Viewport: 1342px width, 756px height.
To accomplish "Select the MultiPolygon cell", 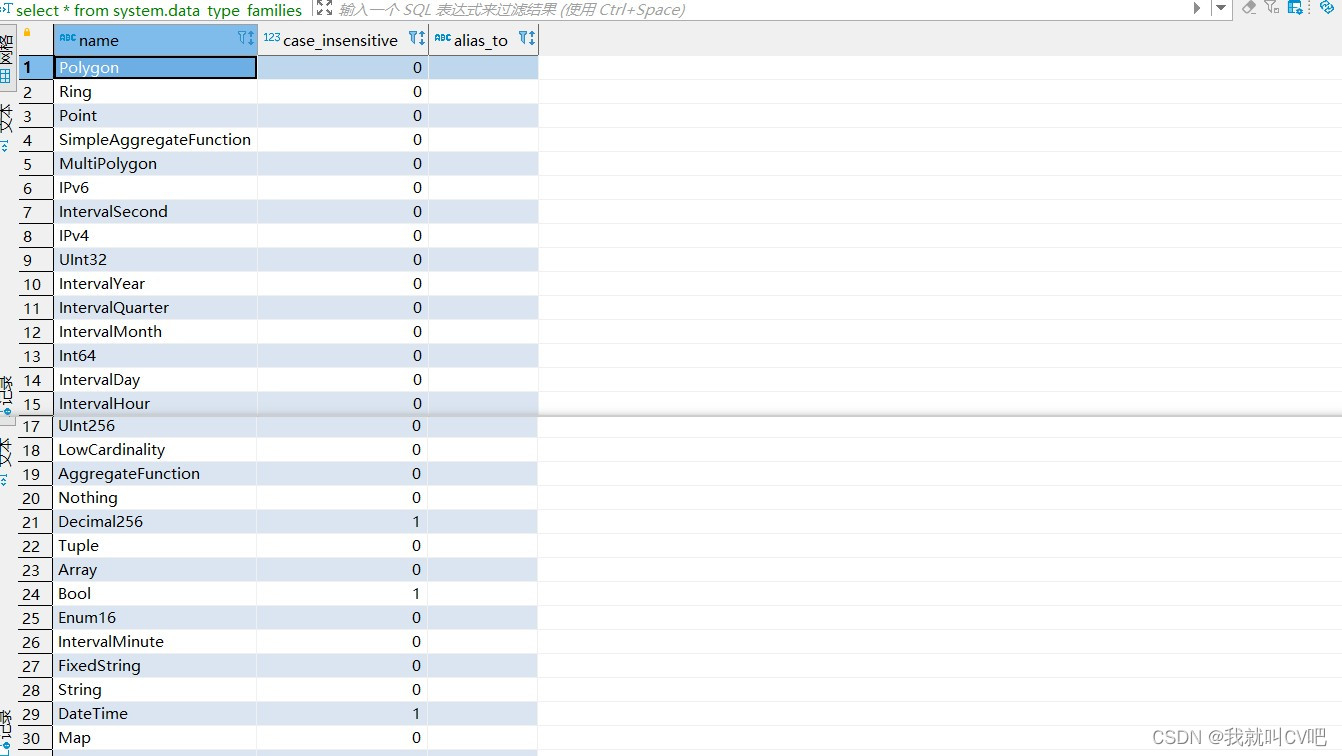I will (156, 164).
